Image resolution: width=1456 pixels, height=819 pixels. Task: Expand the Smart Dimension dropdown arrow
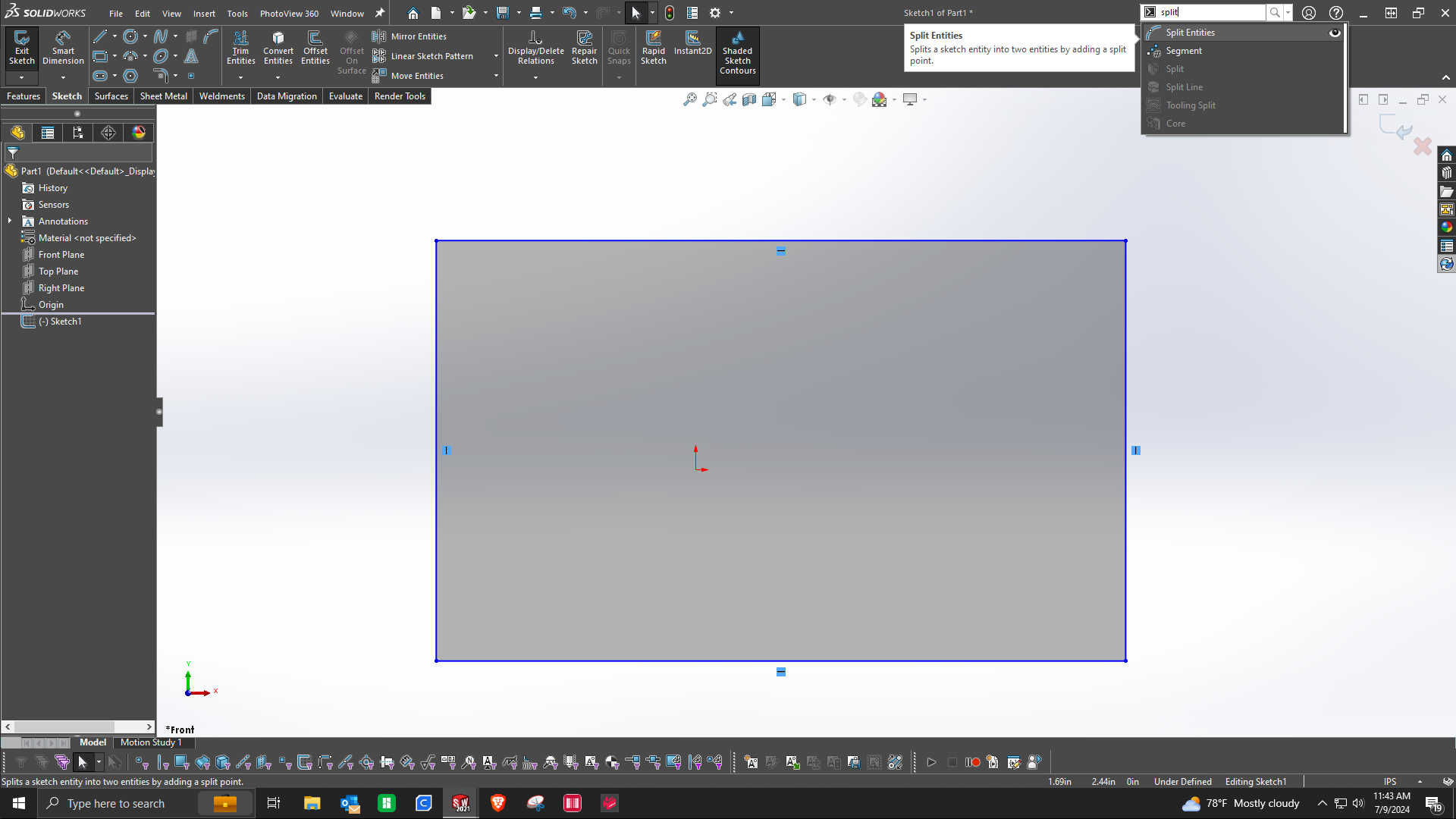pyautogui.click(x=63, y=77)
